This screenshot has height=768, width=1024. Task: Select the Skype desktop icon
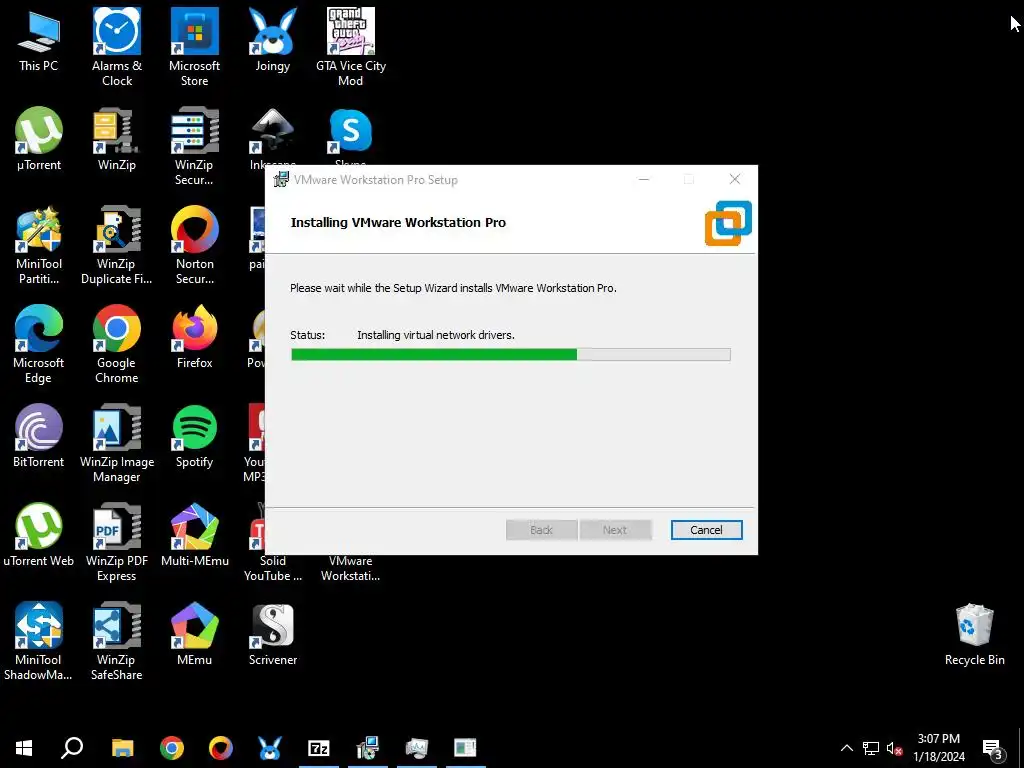(x=351, y=137)
